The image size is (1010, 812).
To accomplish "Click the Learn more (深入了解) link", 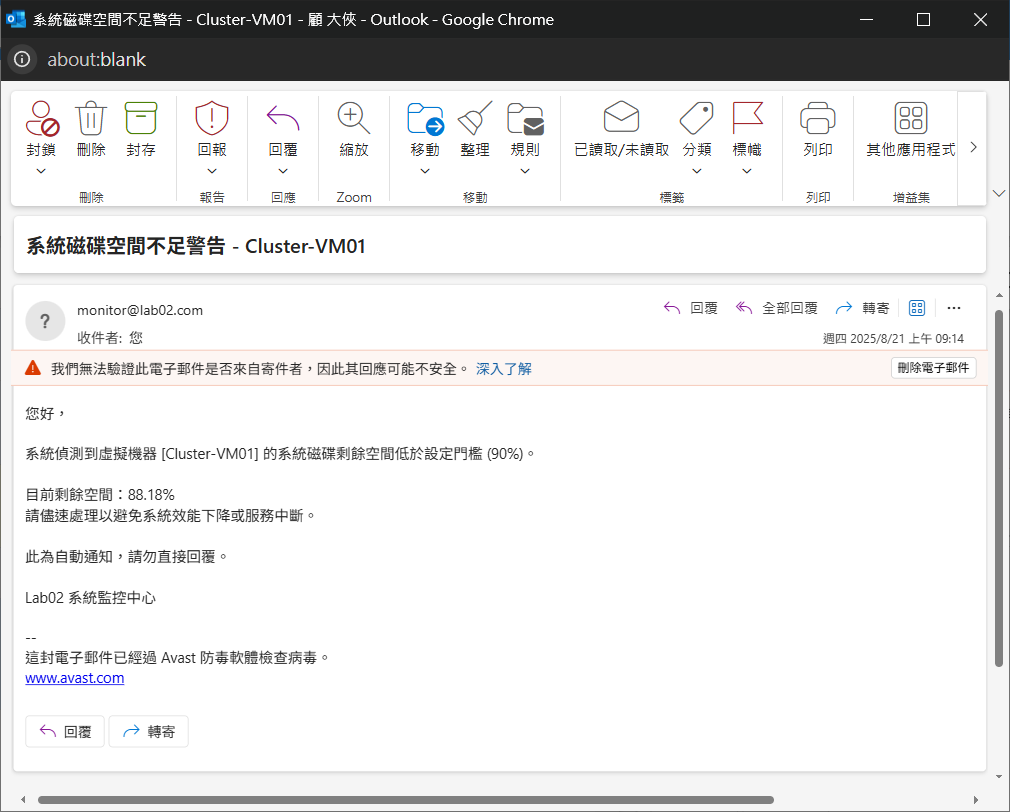I will [x=504, y=369].
